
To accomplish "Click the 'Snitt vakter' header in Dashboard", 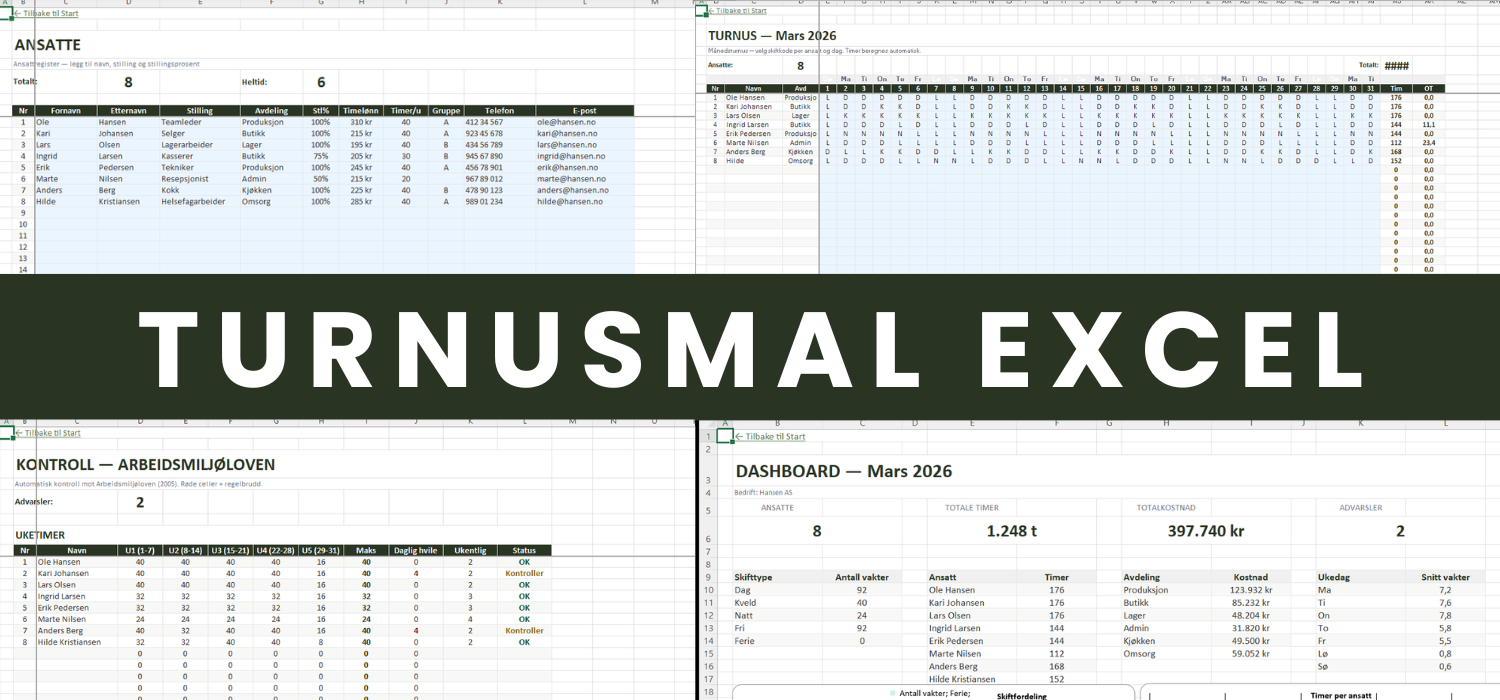I will click(1445, 577).
